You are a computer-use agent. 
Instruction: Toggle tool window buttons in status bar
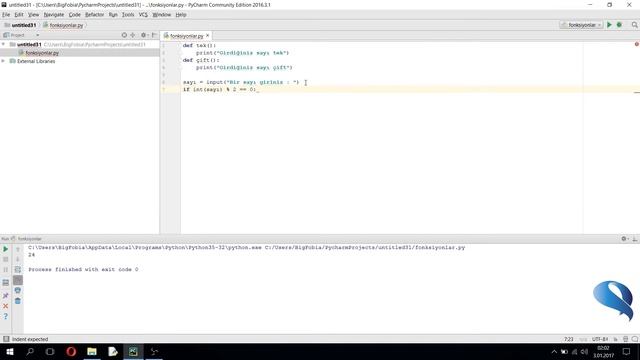point(6,339)
